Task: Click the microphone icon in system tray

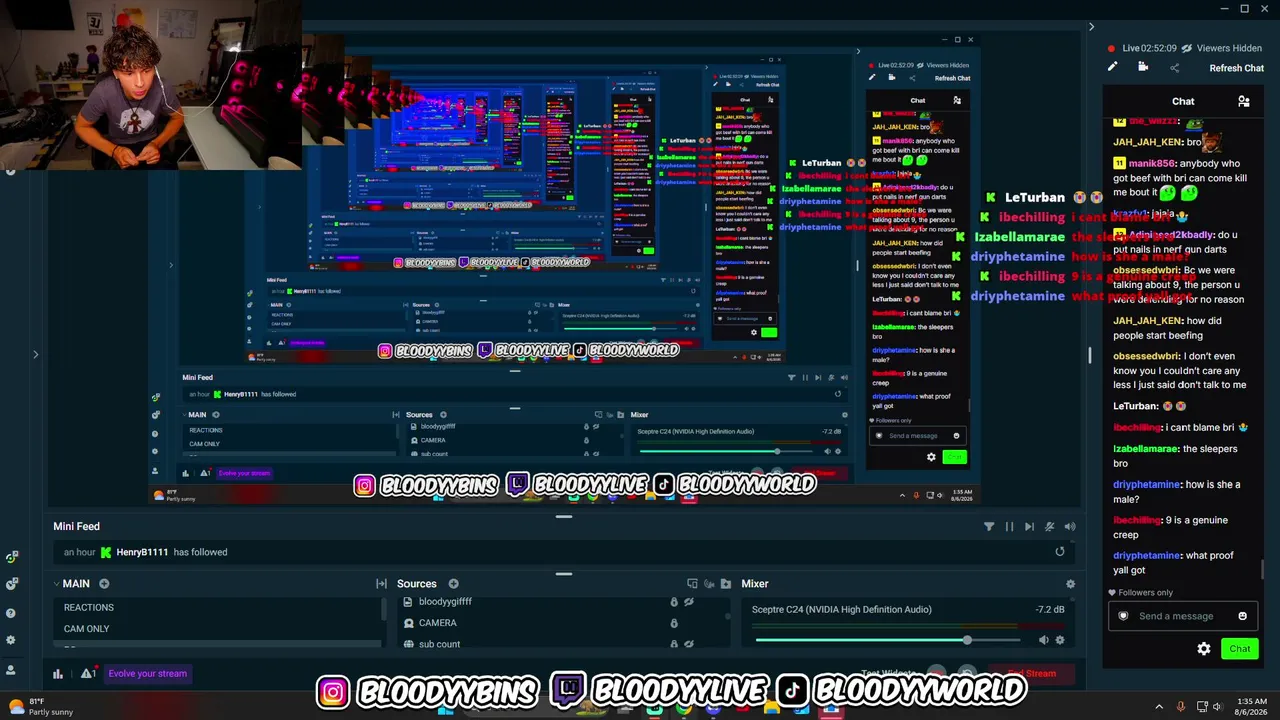Action: [x=1181, y=706]
